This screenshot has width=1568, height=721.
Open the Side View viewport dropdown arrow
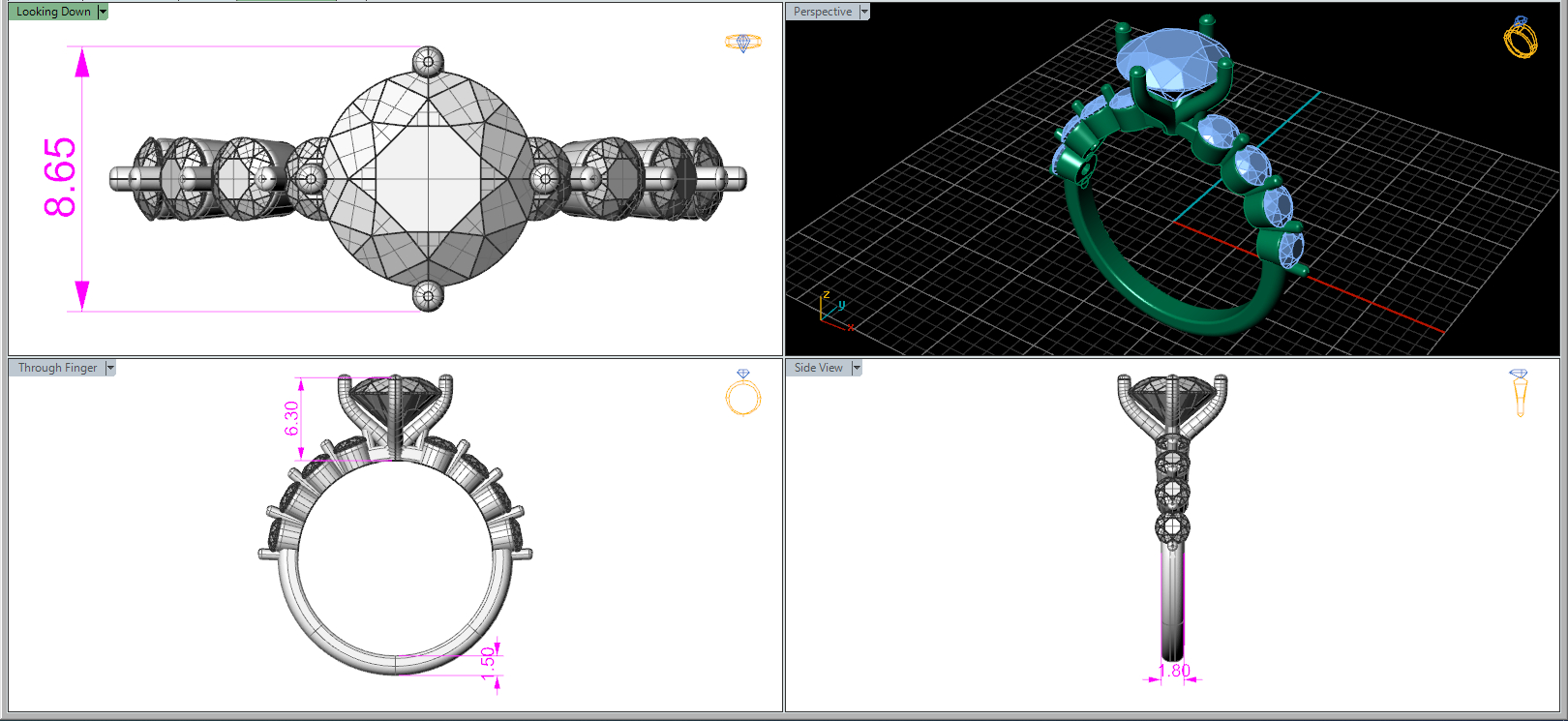tap(857, 368)
